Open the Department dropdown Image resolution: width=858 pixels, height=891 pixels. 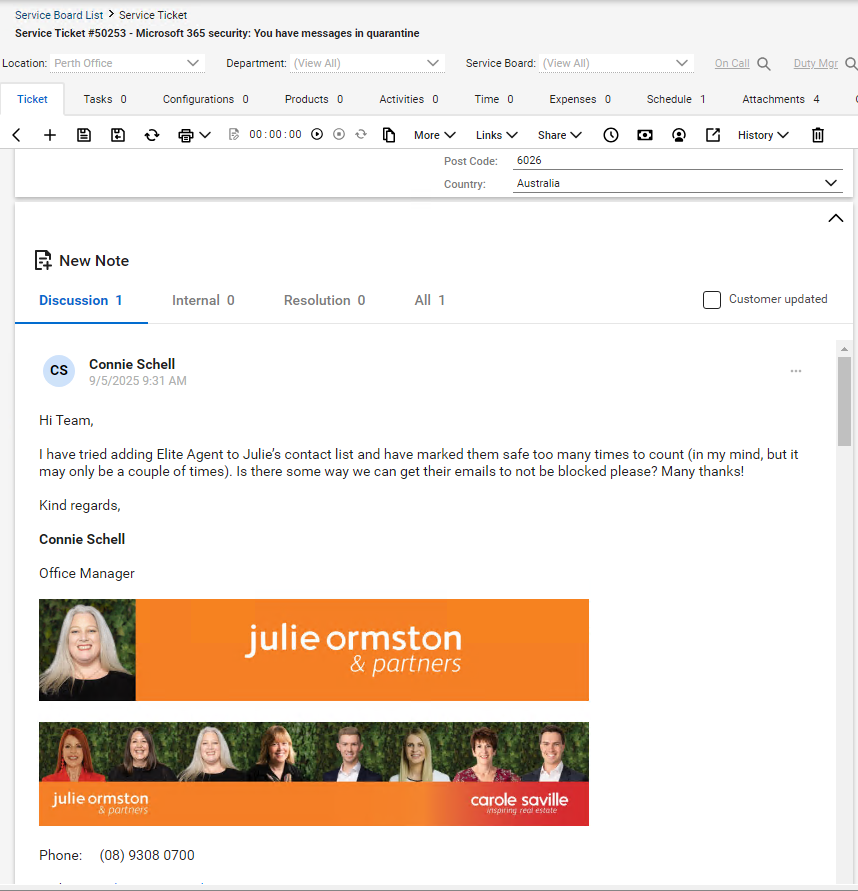(x=367, y=63)
